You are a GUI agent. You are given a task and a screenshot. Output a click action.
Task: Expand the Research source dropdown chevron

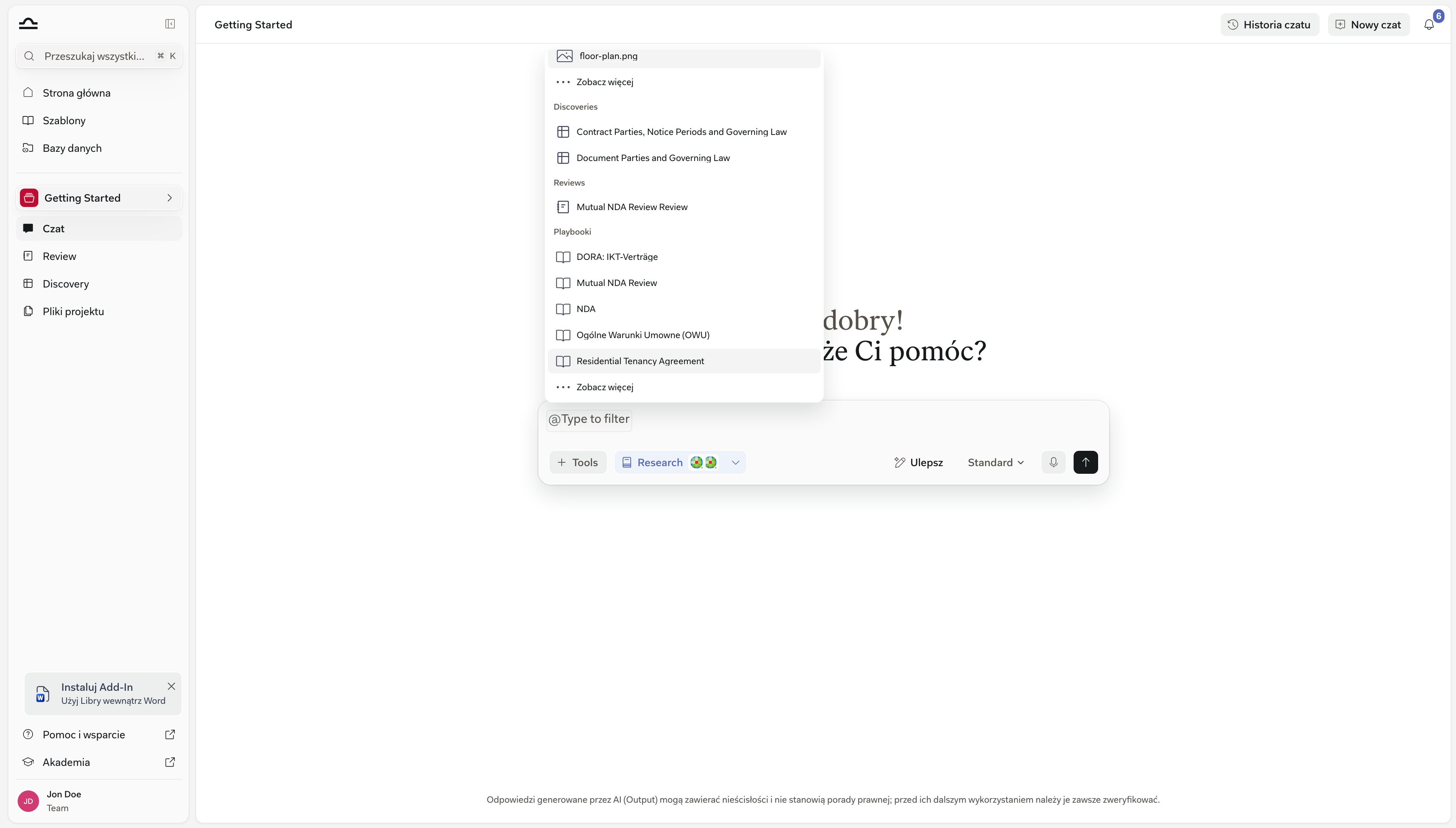(735, 462)
